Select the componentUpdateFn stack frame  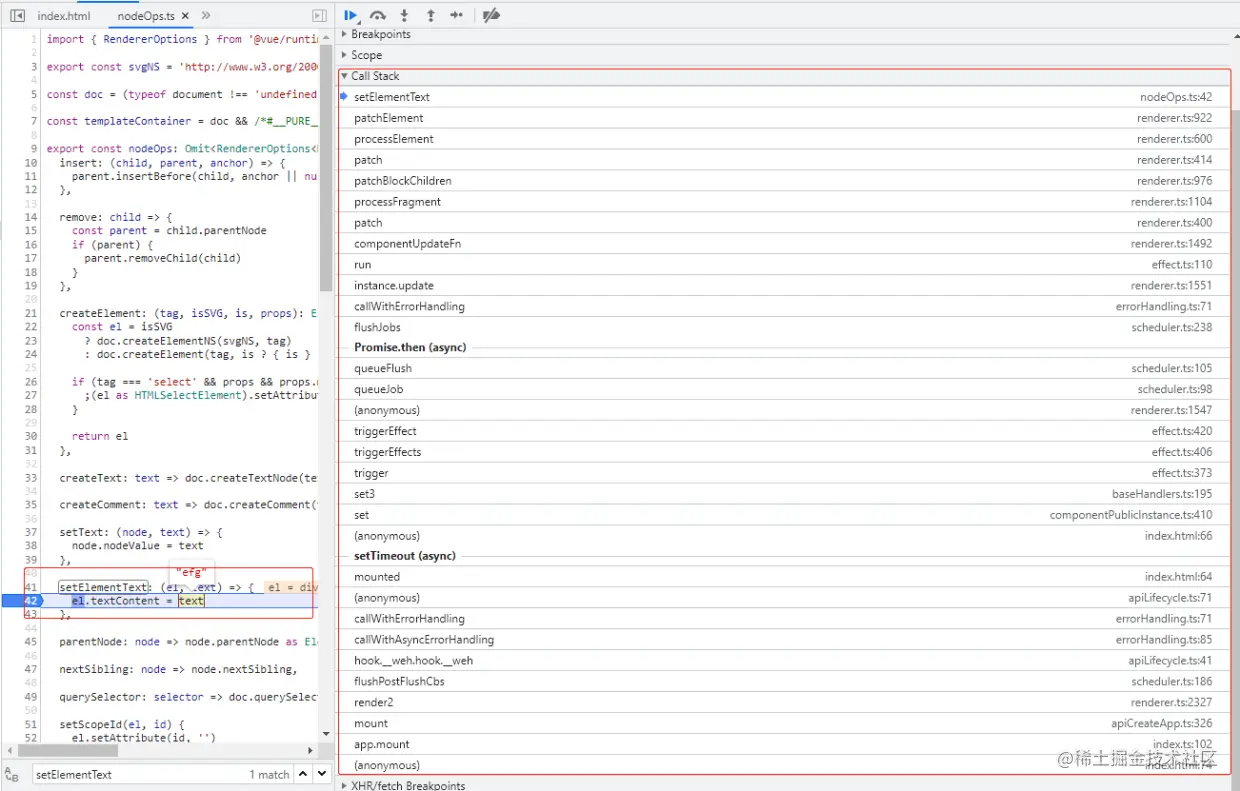pyautogui.click(x=785, y=244)
